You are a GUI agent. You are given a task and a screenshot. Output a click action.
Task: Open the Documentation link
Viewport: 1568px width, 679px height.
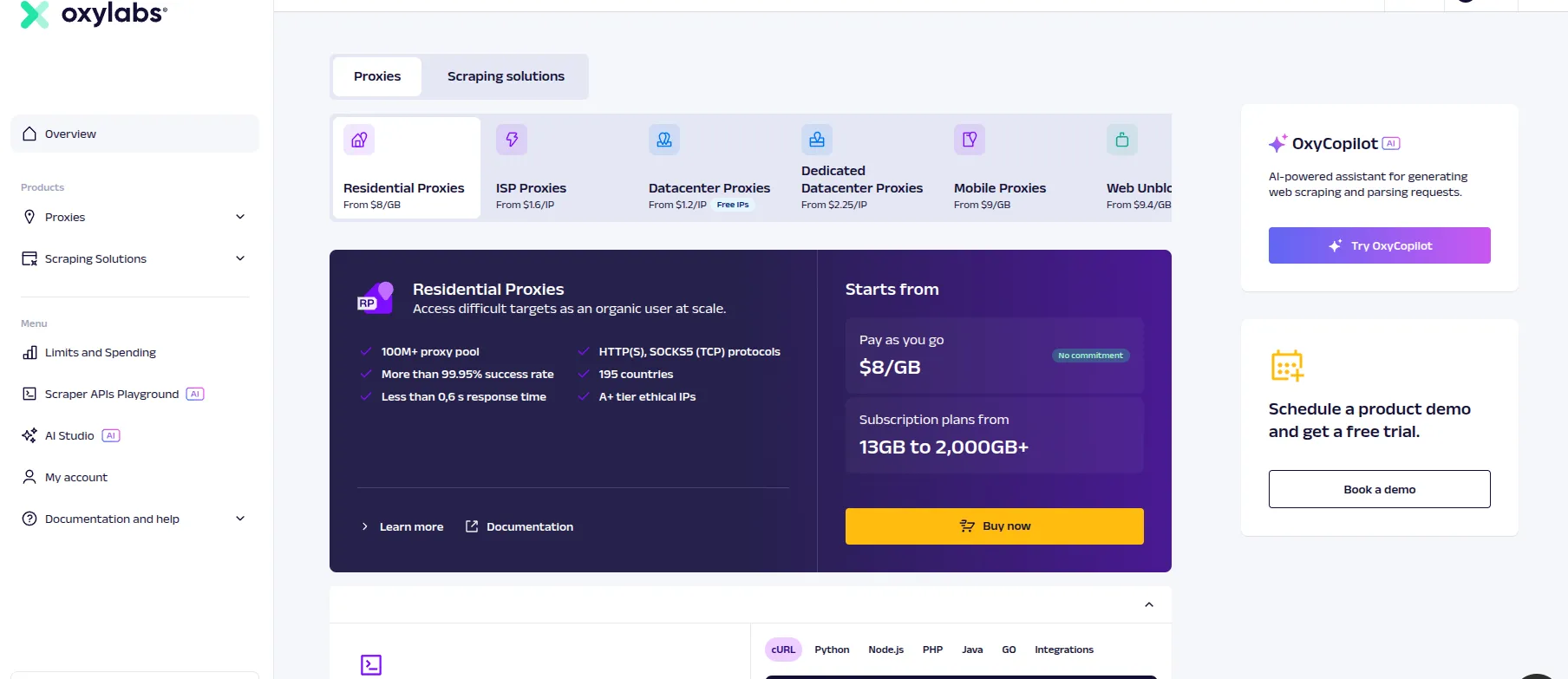(530, 526)
